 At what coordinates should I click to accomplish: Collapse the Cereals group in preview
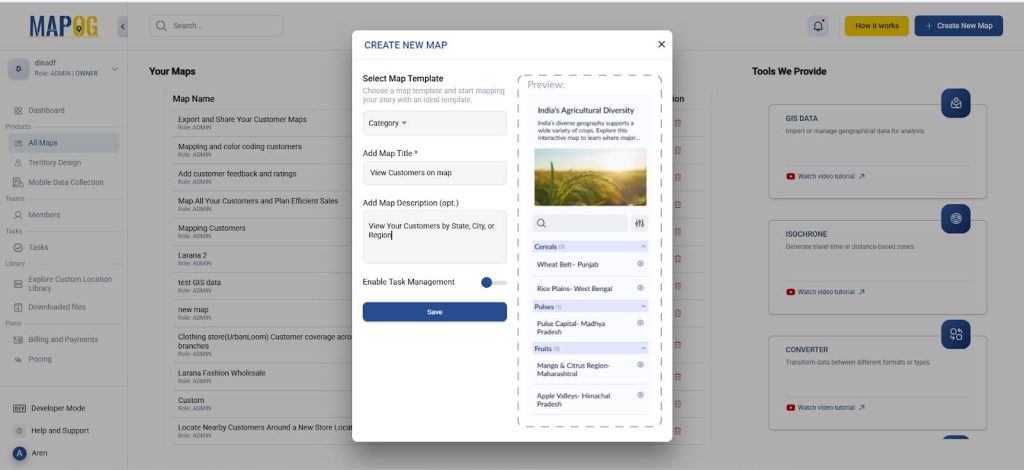click(x=643, y=246)
